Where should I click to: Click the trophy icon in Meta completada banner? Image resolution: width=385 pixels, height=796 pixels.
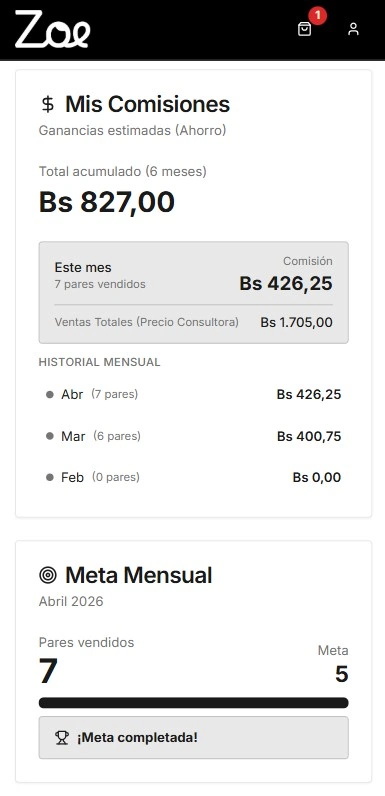click(62, 738)
